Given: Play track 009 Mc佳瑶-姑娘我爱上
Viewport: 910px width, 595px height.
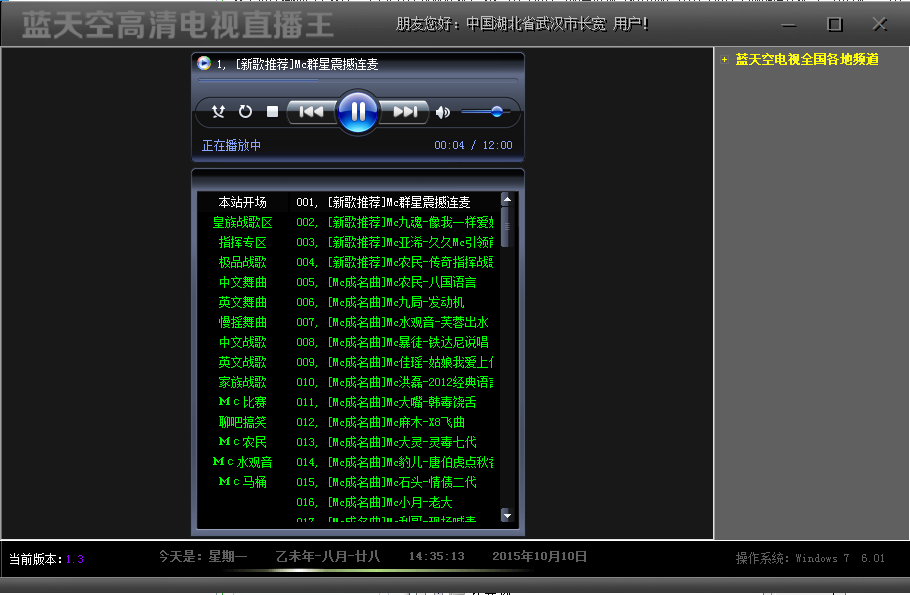Looking at the screenshot, I should pos(395,362).
